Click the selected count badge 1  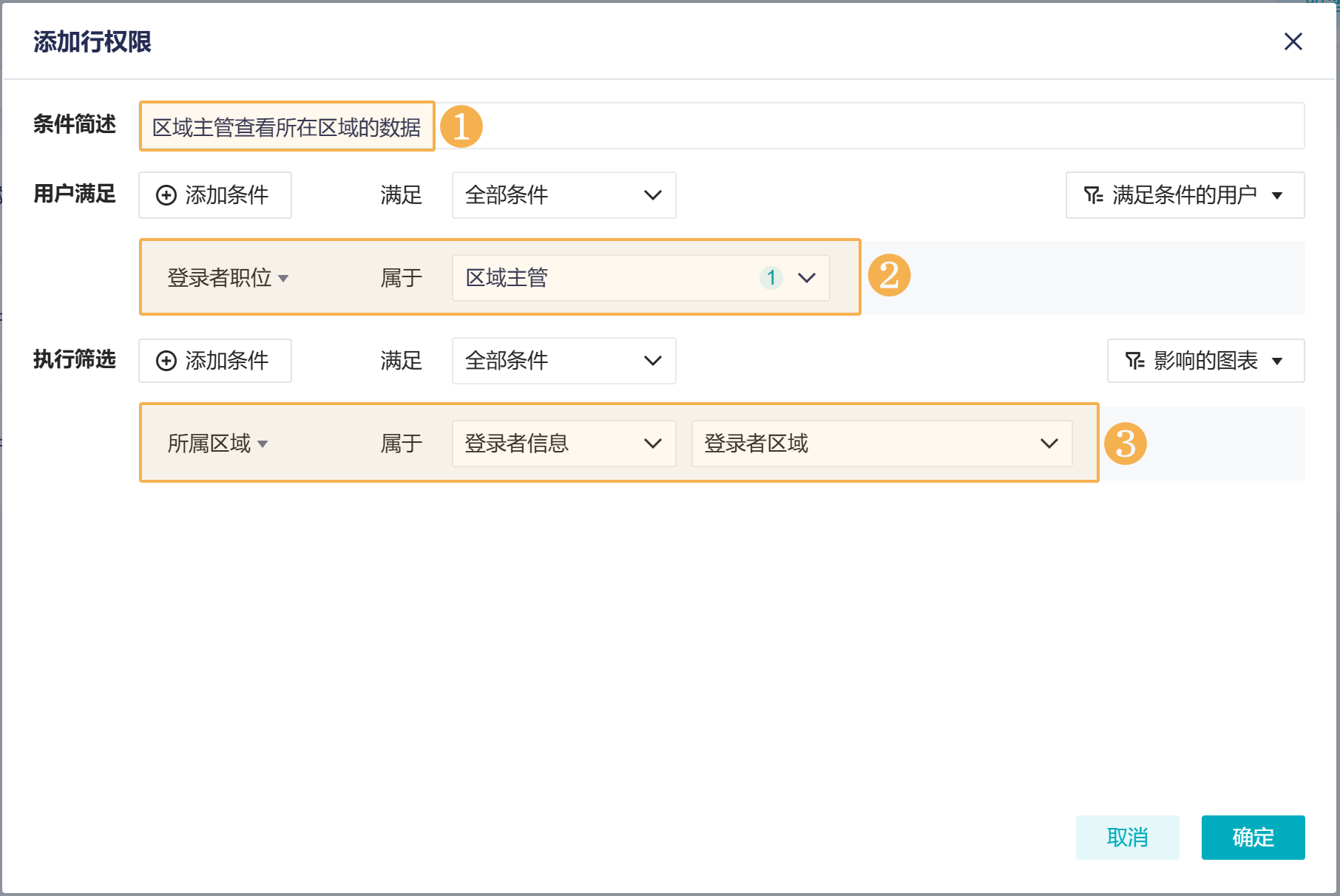(x=771, y=278)
